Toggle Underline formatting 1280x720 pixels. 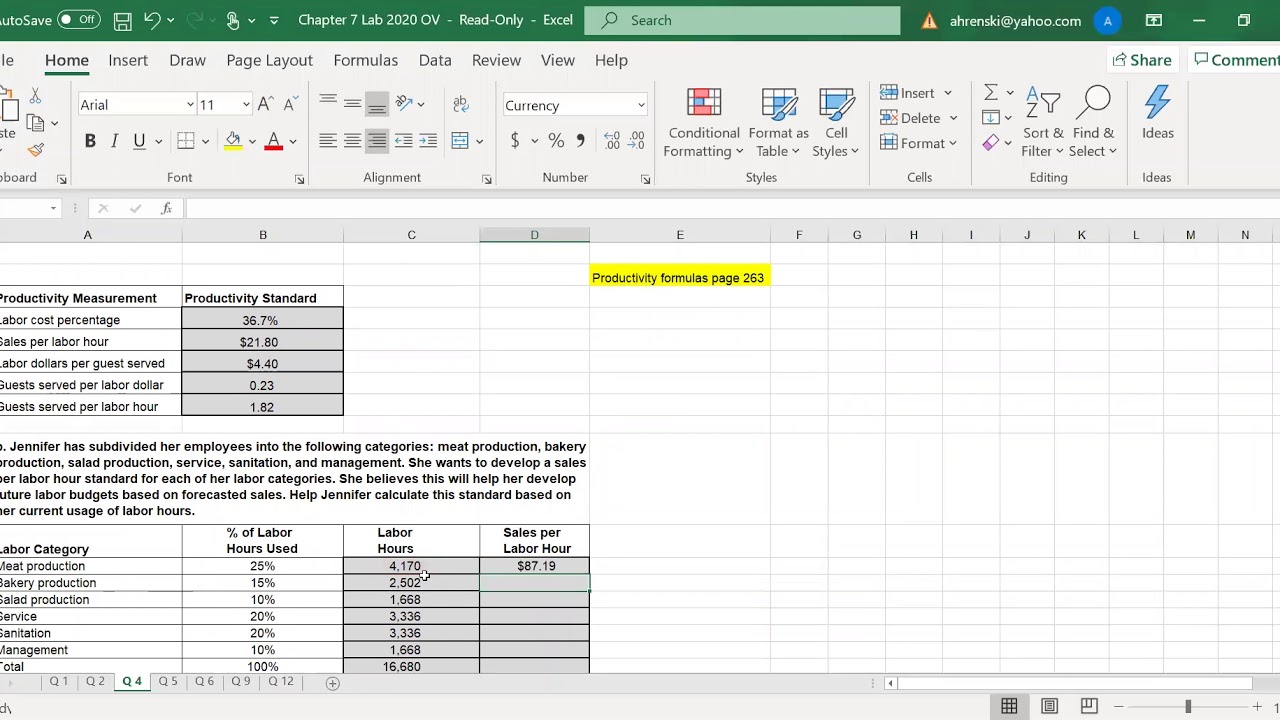[139, 141]
